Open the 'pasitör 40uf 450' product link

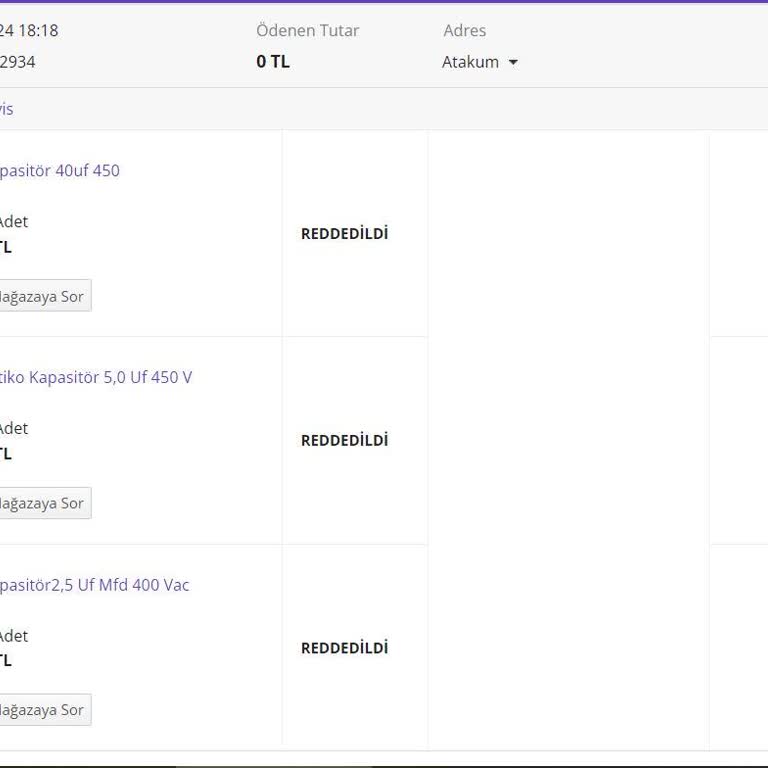point(59,171)
